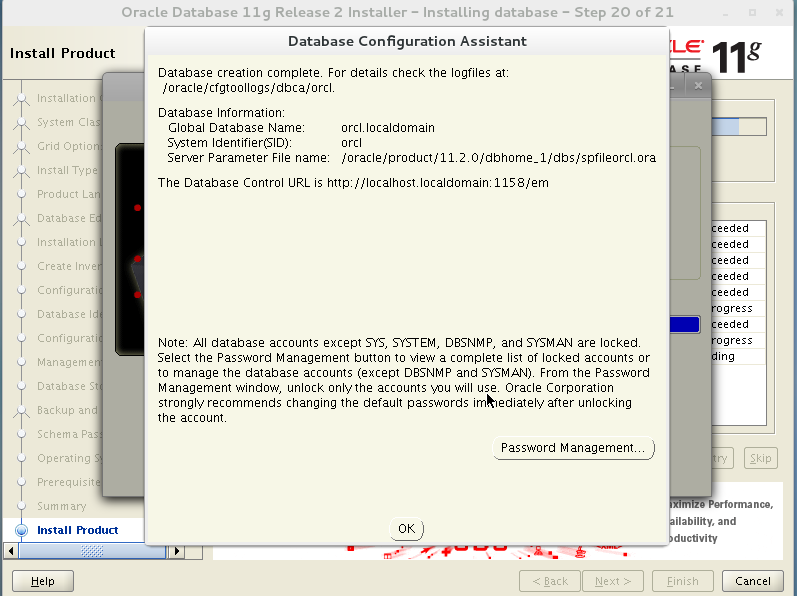
Task: Select the Database Identifiers step
Action: pos(69,314)
